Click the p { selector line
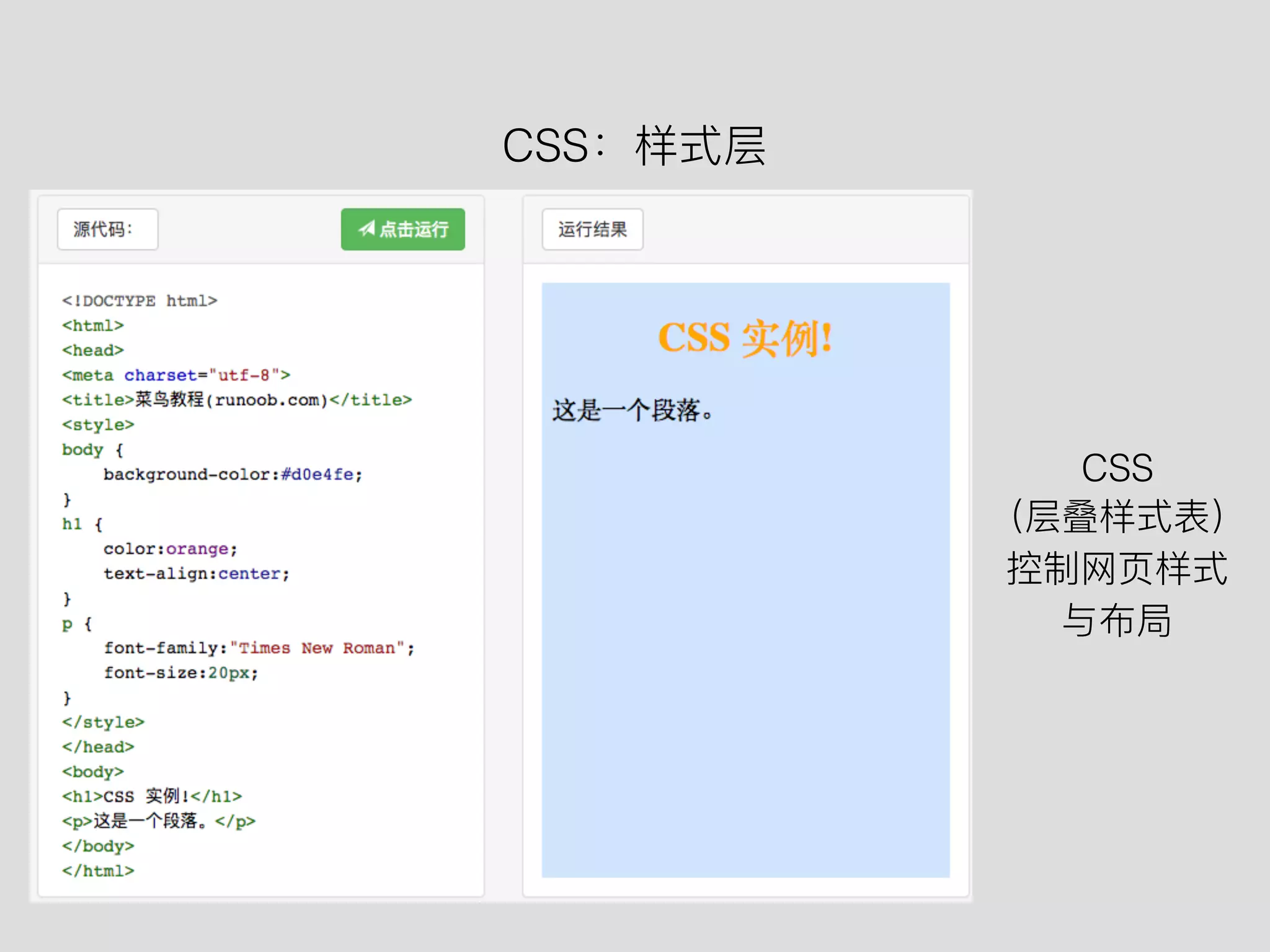1270x952 pixels. pos(77,624)
